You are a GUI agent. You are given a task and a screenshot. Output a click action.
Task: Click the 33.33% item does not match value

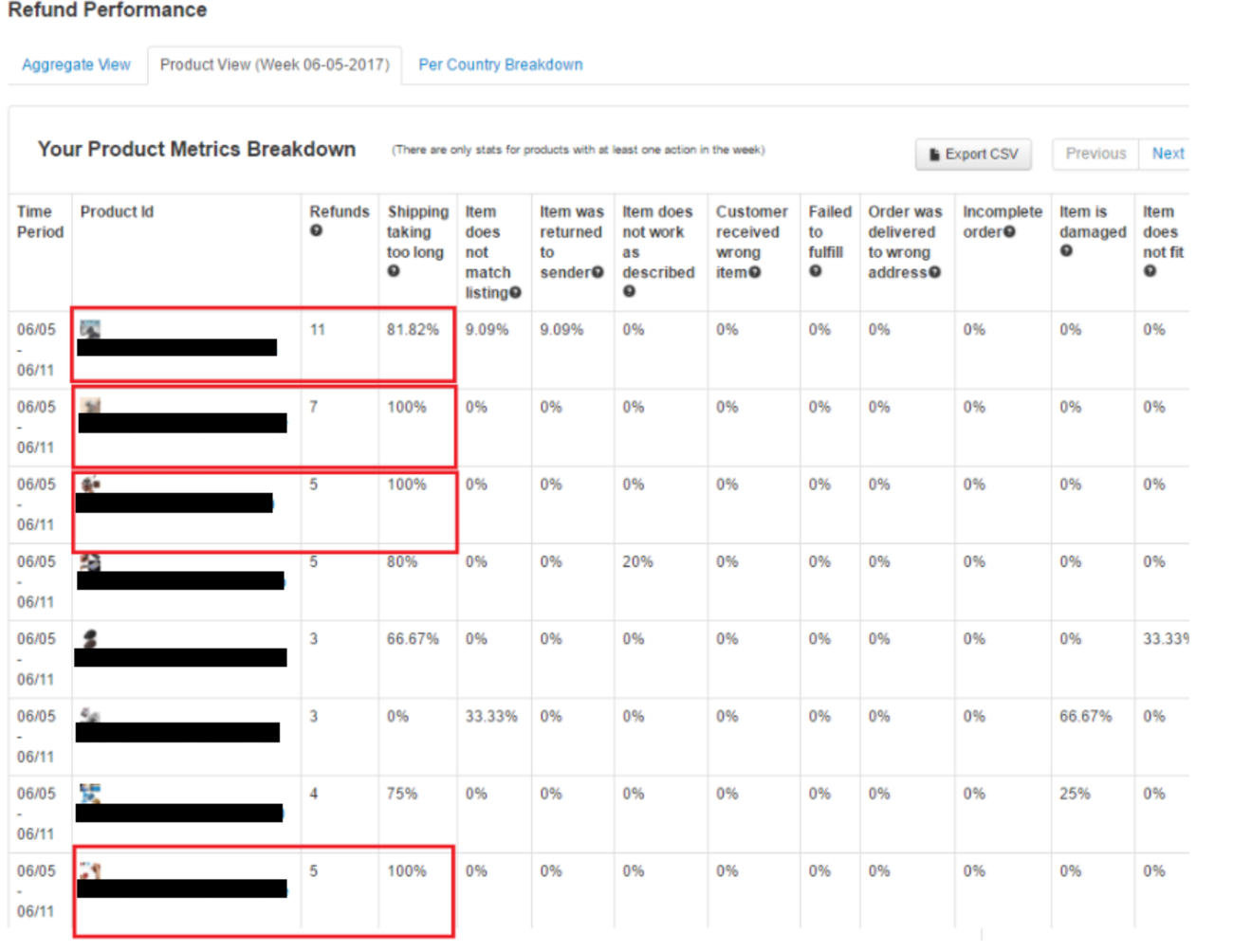(x=491, y=716)
